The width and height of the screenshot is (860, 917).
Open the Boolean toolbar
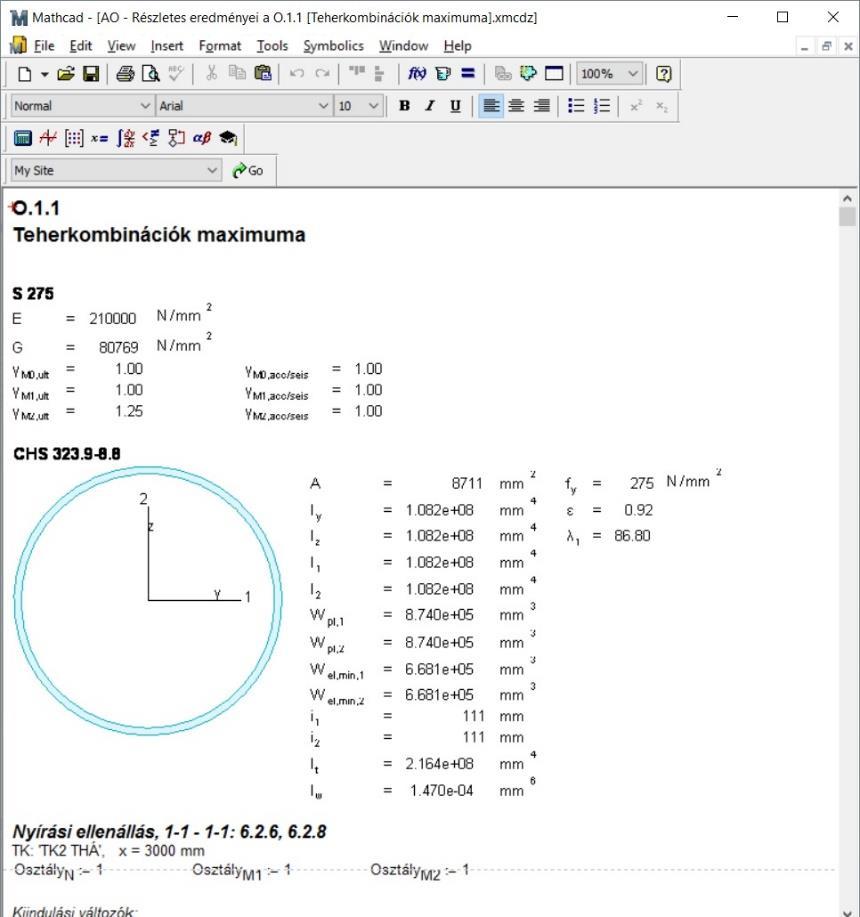click(x=151, y=138)
